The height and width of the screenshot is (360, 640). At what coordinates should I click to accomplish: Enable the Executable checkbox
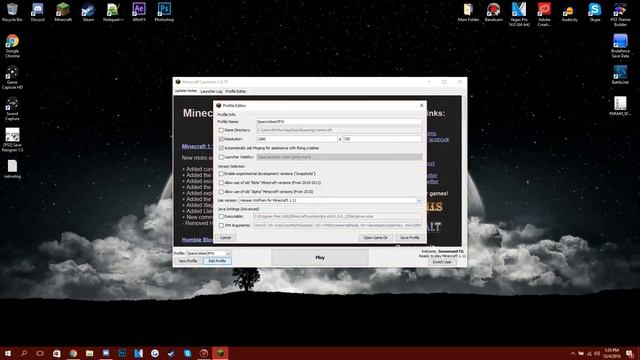pos(221,217)
